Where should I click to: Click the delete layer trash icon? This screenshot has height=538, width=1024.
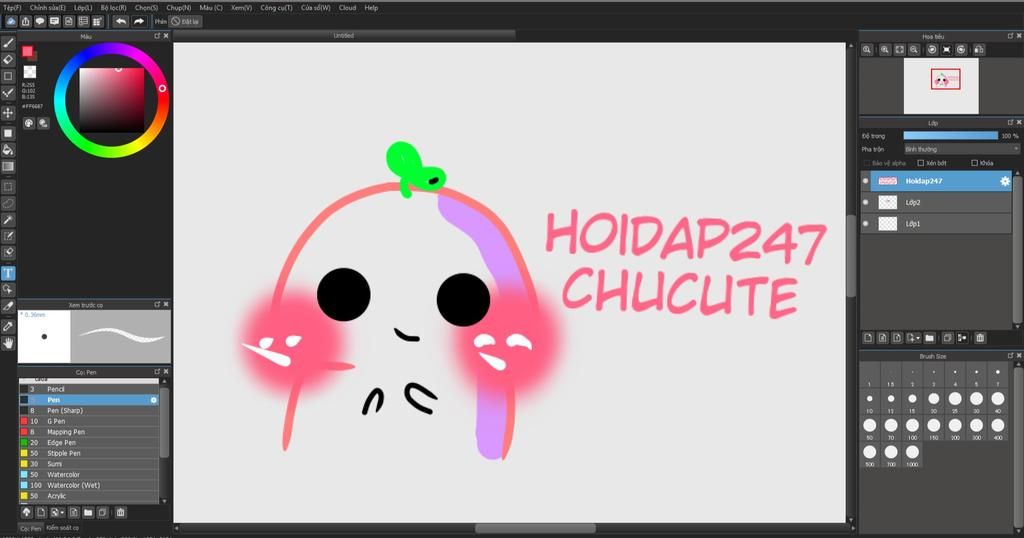(x=980, y=338)
